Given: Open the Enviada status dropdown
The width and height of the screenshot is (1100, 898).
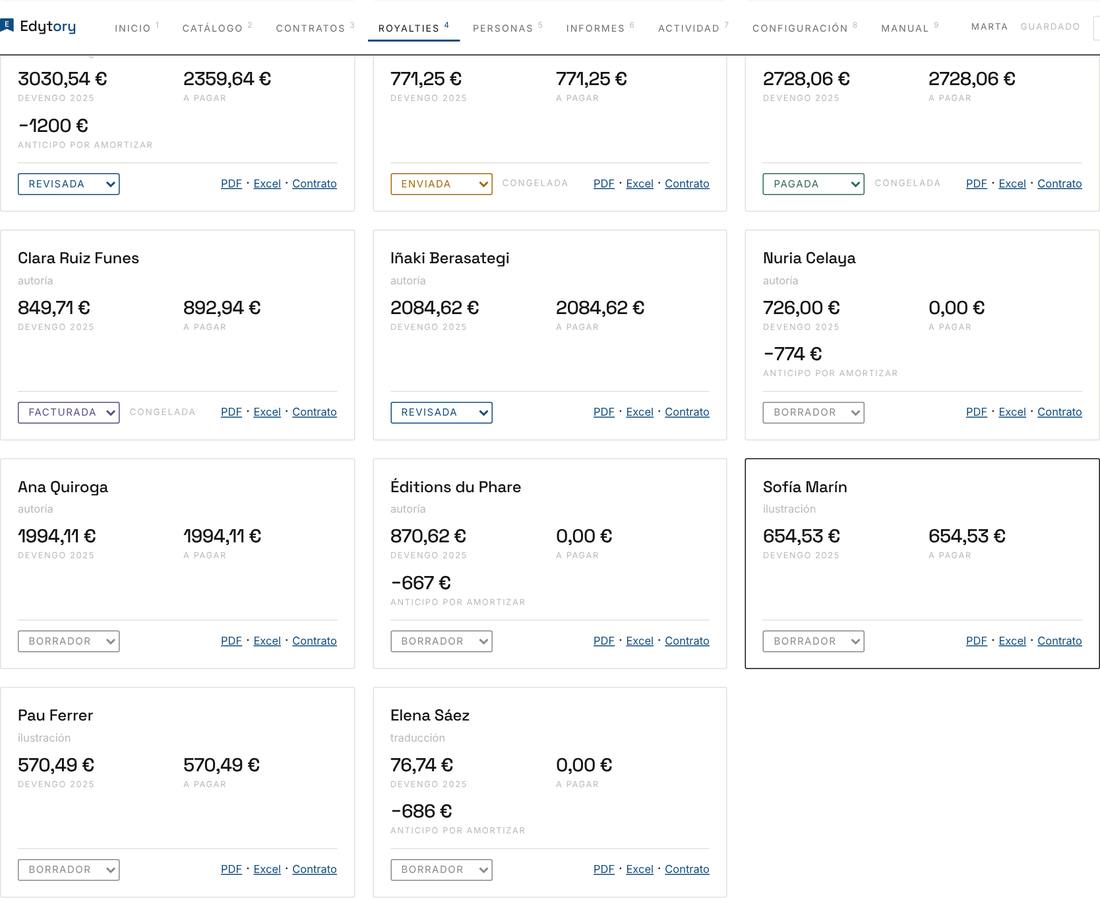Looking at the screenshot, I should click(x=441, y=184).
